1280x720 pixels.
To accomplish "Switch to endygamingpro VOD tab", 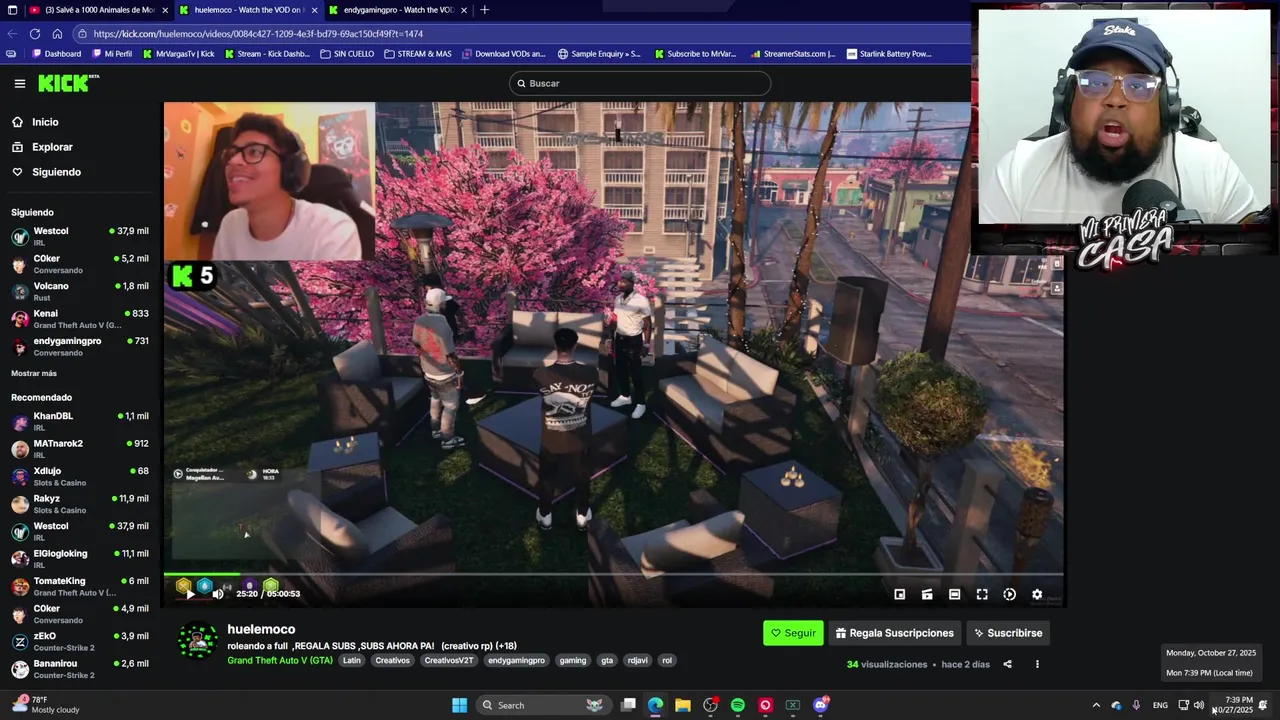I will 398,10.
